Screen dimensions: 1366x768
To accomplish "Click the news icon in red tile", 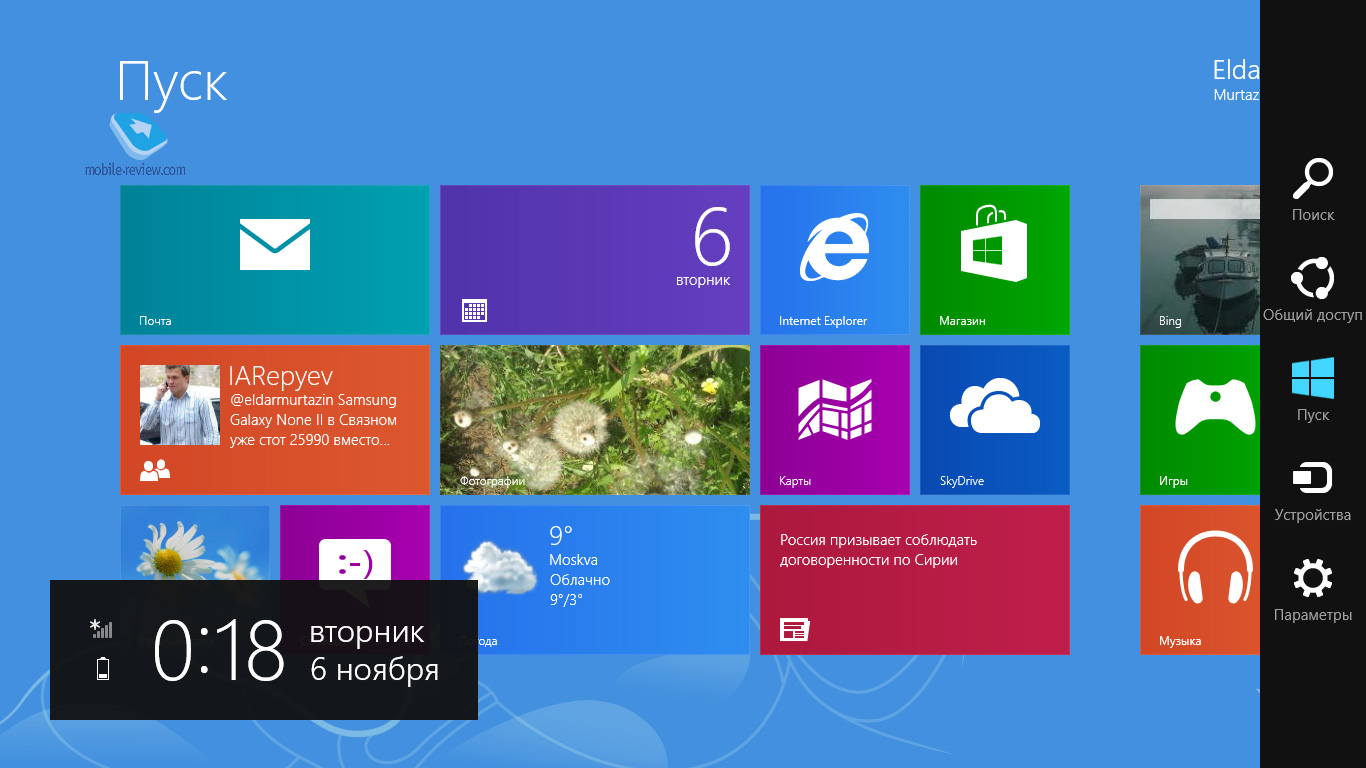I will click(796, 629).
